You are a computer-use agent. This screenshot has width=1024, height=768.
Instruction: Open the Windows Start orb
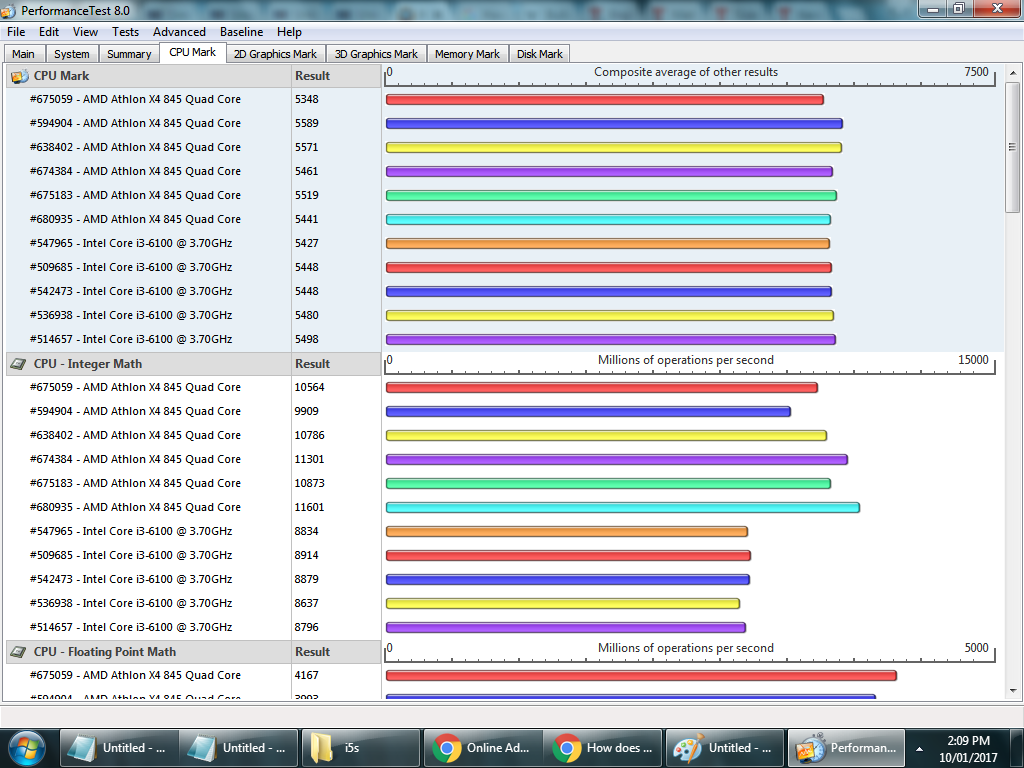pos(25,748)
